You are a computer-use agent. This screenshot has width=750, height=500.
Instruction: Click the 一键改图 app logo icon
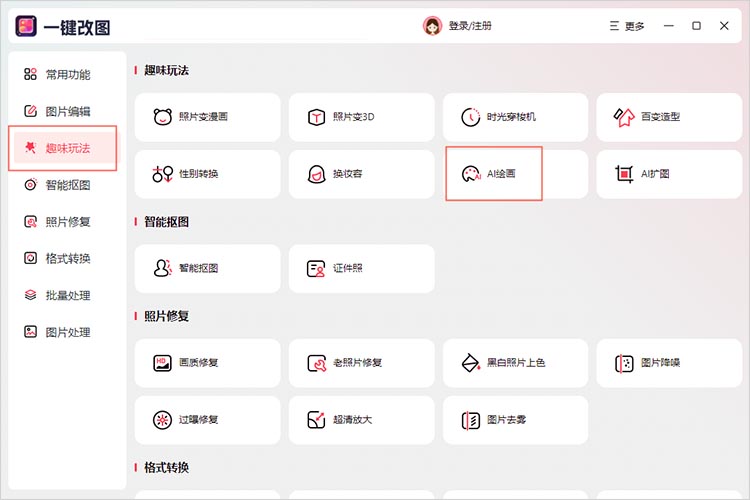pyautogui.click(x=26, y=26)
